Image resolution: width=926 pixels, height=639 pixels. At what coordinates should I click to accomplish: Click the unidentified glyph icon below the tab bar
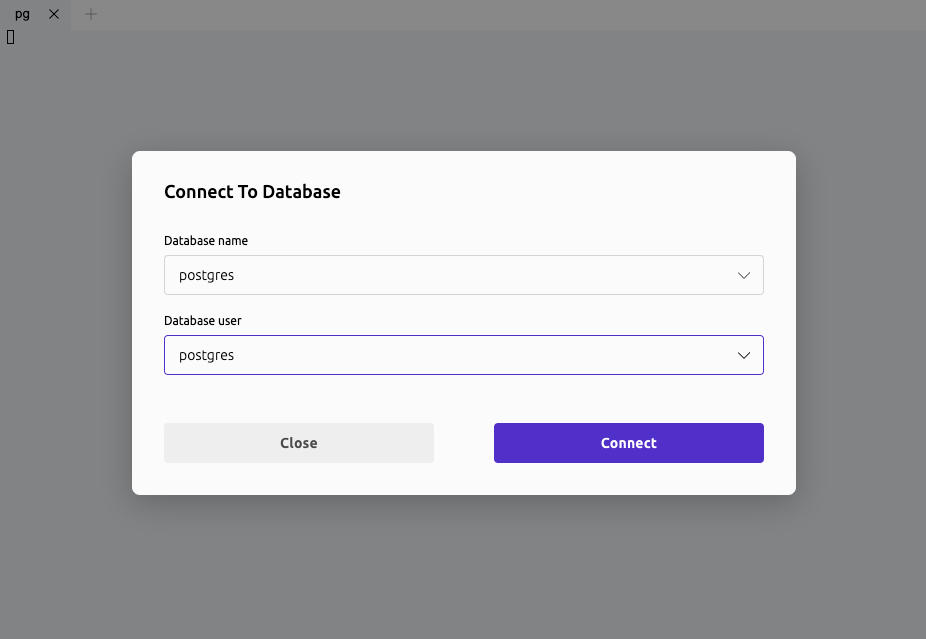pyautogui.click(x=10, y=37)
